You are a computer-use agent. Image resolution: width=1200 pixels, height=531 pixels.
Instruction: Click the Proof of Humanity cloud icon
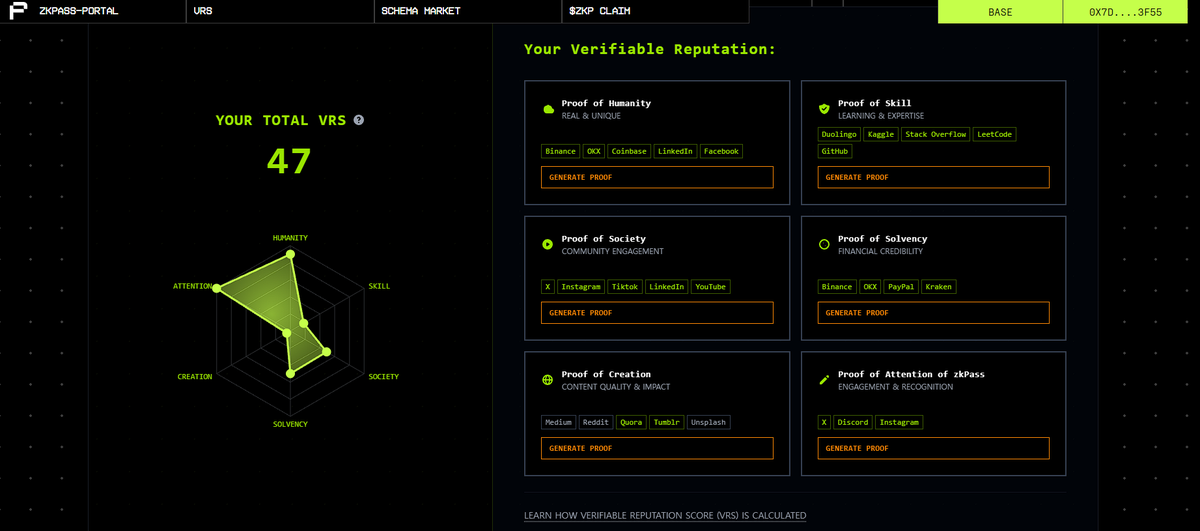547,109
